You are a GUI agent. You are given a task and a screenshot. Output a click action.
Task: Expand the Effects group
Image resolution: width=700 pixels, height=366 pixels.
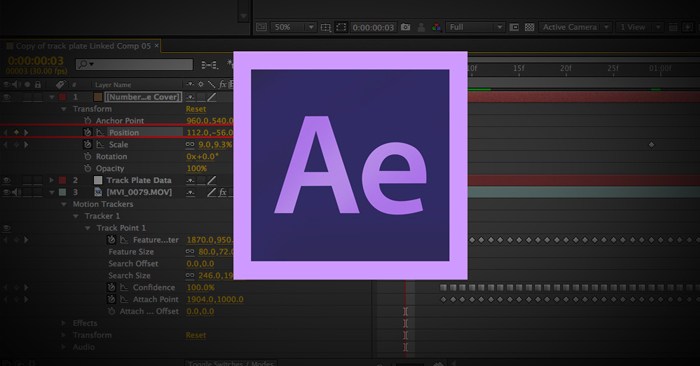[64, 323]
